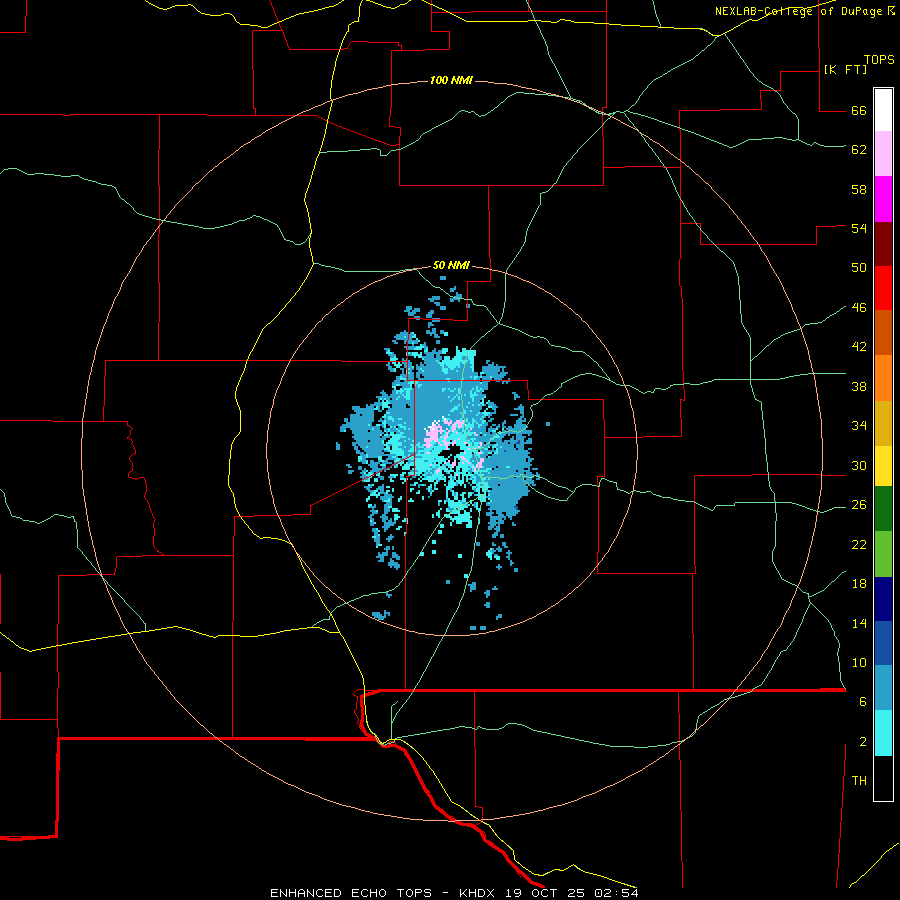Pick the magenta band in the color scale
This screenshot has width=900, height=900.
pos(883,199)
